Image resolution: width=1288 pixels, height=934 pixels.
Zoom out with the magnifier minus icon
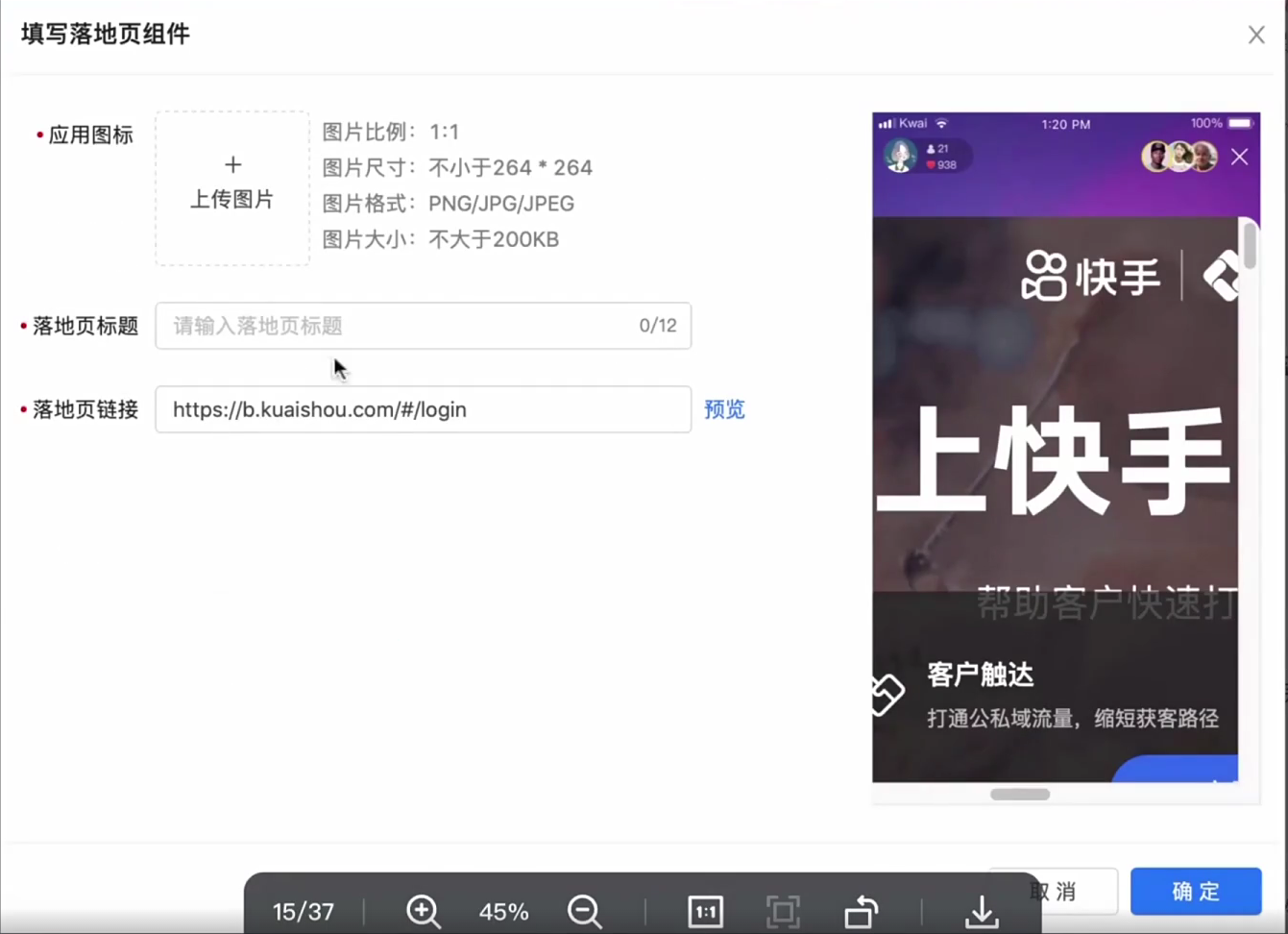(x=585, y=911)
